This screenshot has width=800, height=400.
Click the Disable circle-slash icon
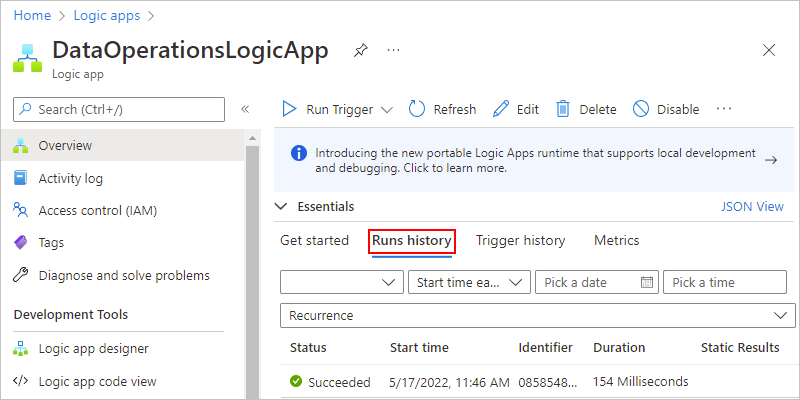pos(641,109)
